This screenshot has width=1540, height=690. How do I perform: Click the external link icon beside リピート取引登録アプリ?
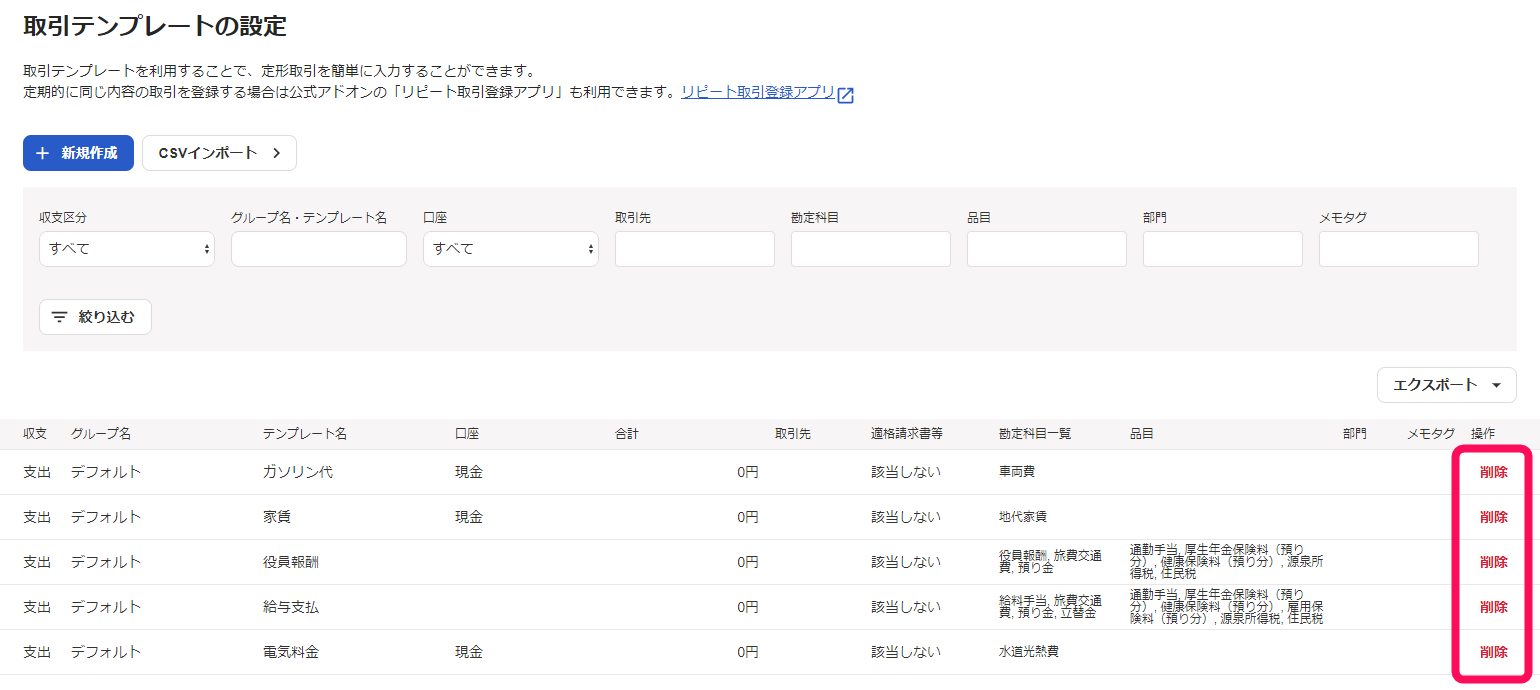(x=846, y=95)
